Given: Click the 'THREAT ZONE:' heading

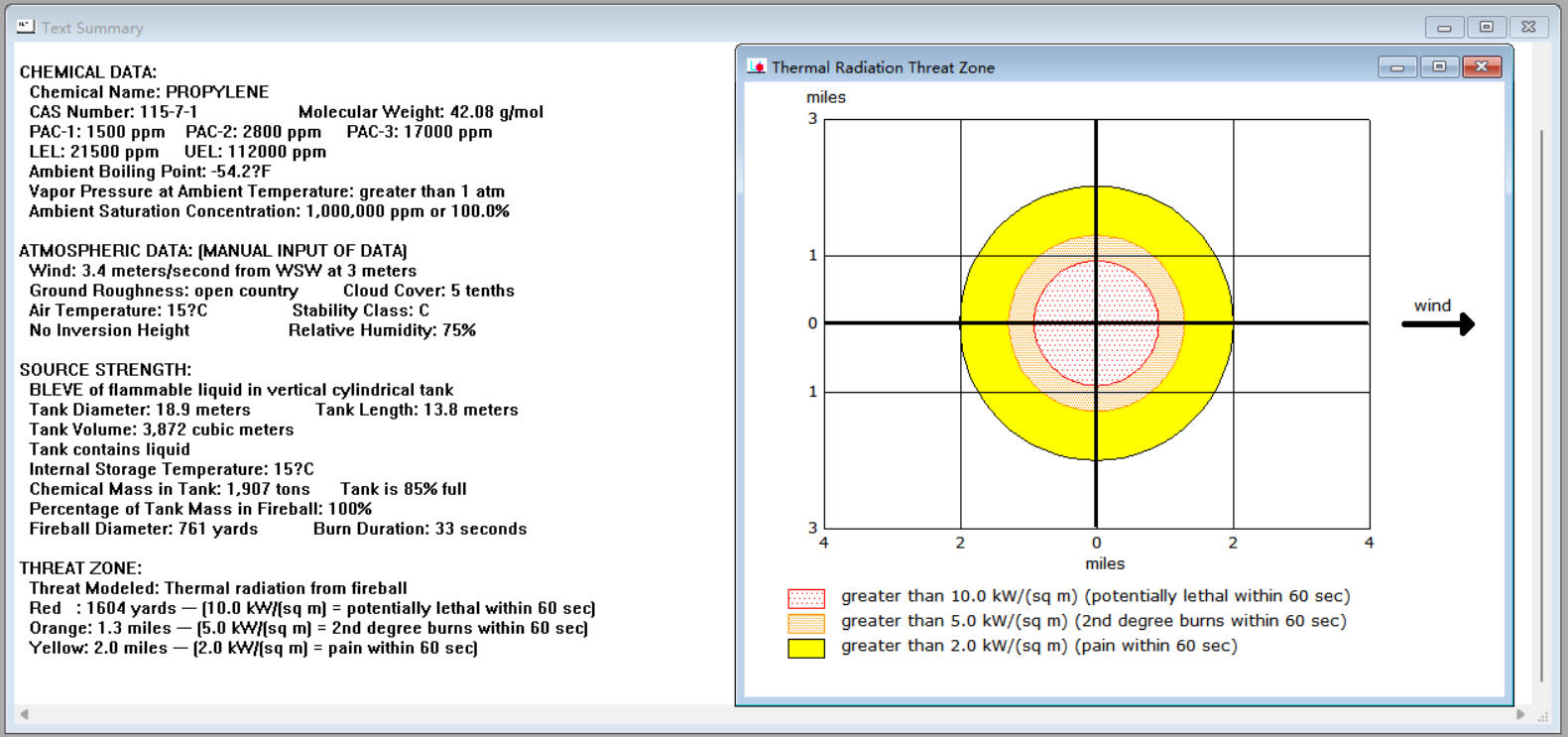Looking at the screenshot, I should pyautogui.click(x=80, y=568).
